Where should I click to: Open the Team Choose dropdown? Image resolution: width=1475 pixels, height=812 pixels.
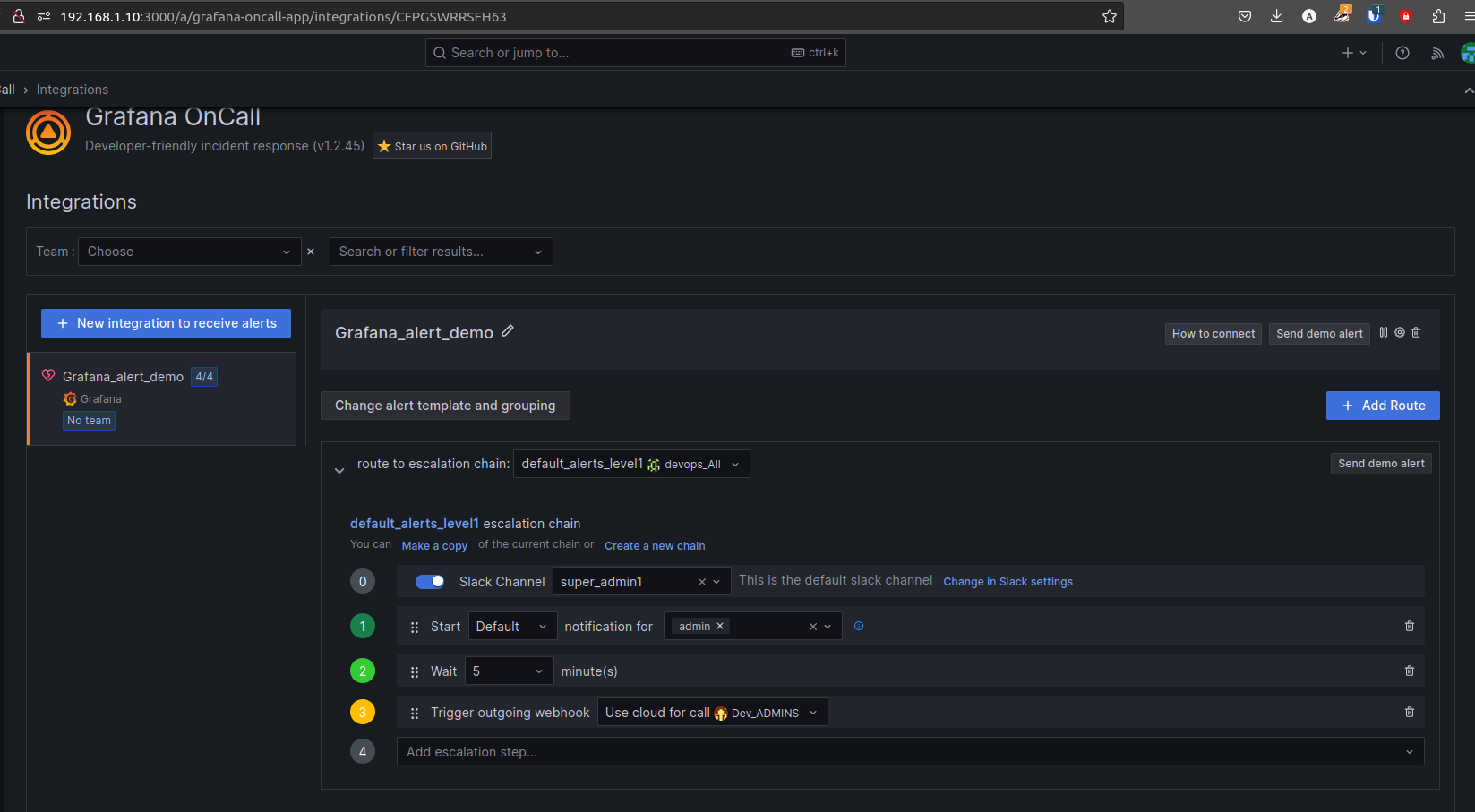click(x=189, y=252)
